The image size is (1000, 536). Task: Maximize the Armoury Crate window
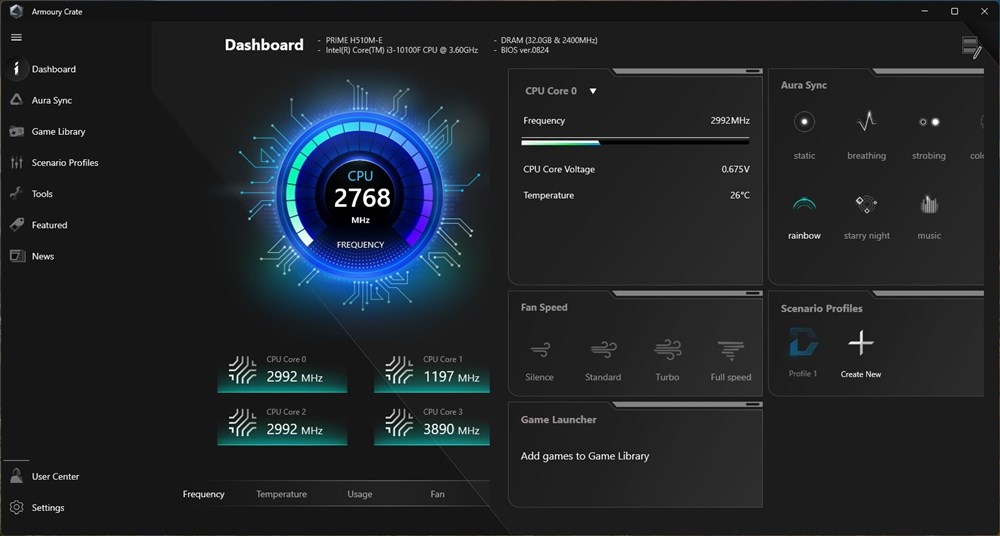pos(955,11)
